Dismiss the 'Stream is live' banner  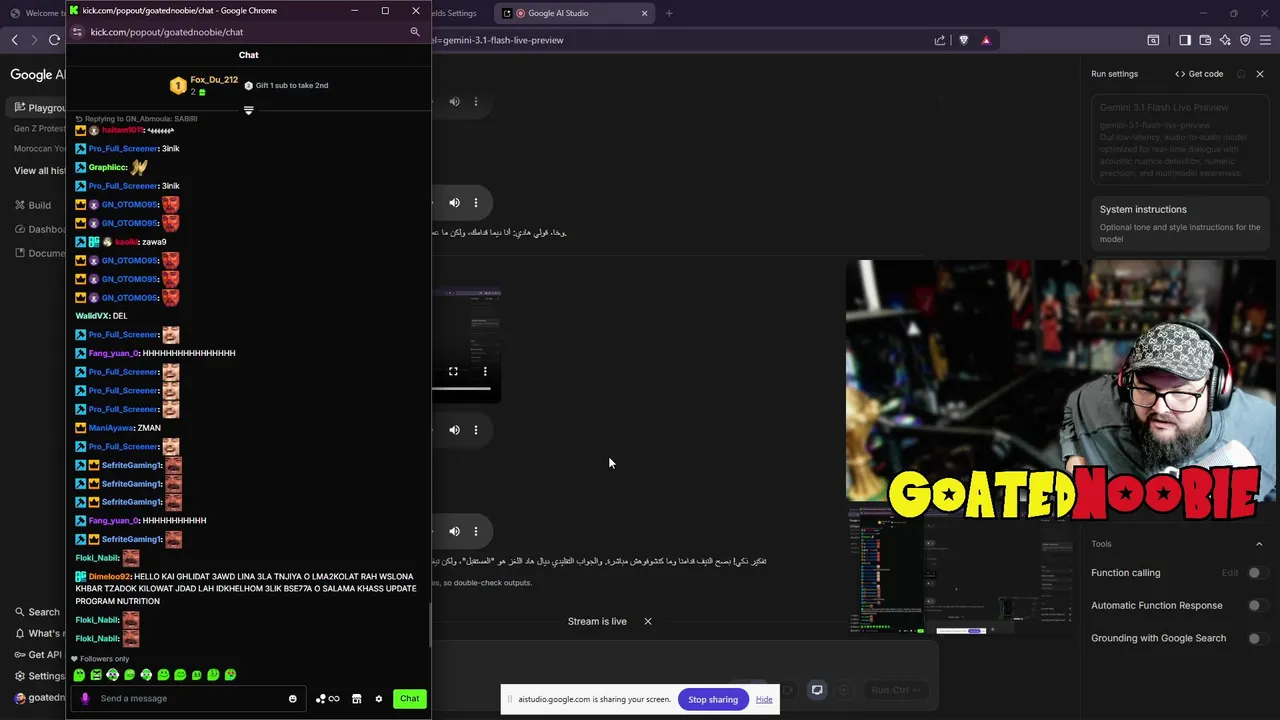(648, 621)
